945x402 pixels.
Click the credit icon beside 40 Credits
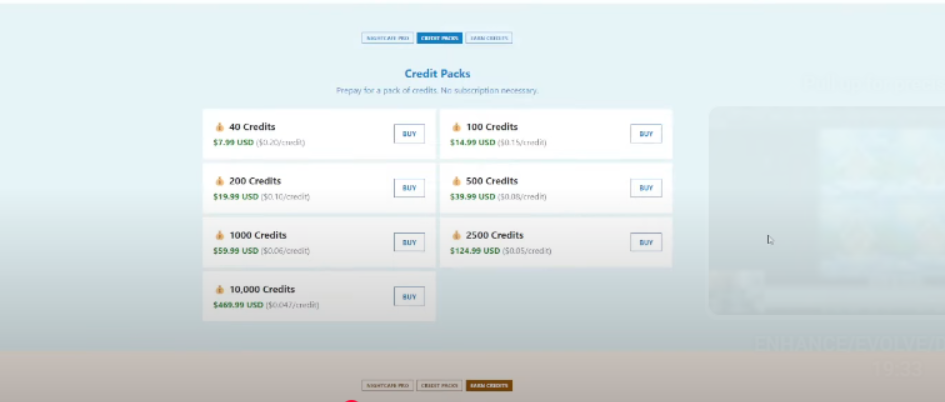219,127
